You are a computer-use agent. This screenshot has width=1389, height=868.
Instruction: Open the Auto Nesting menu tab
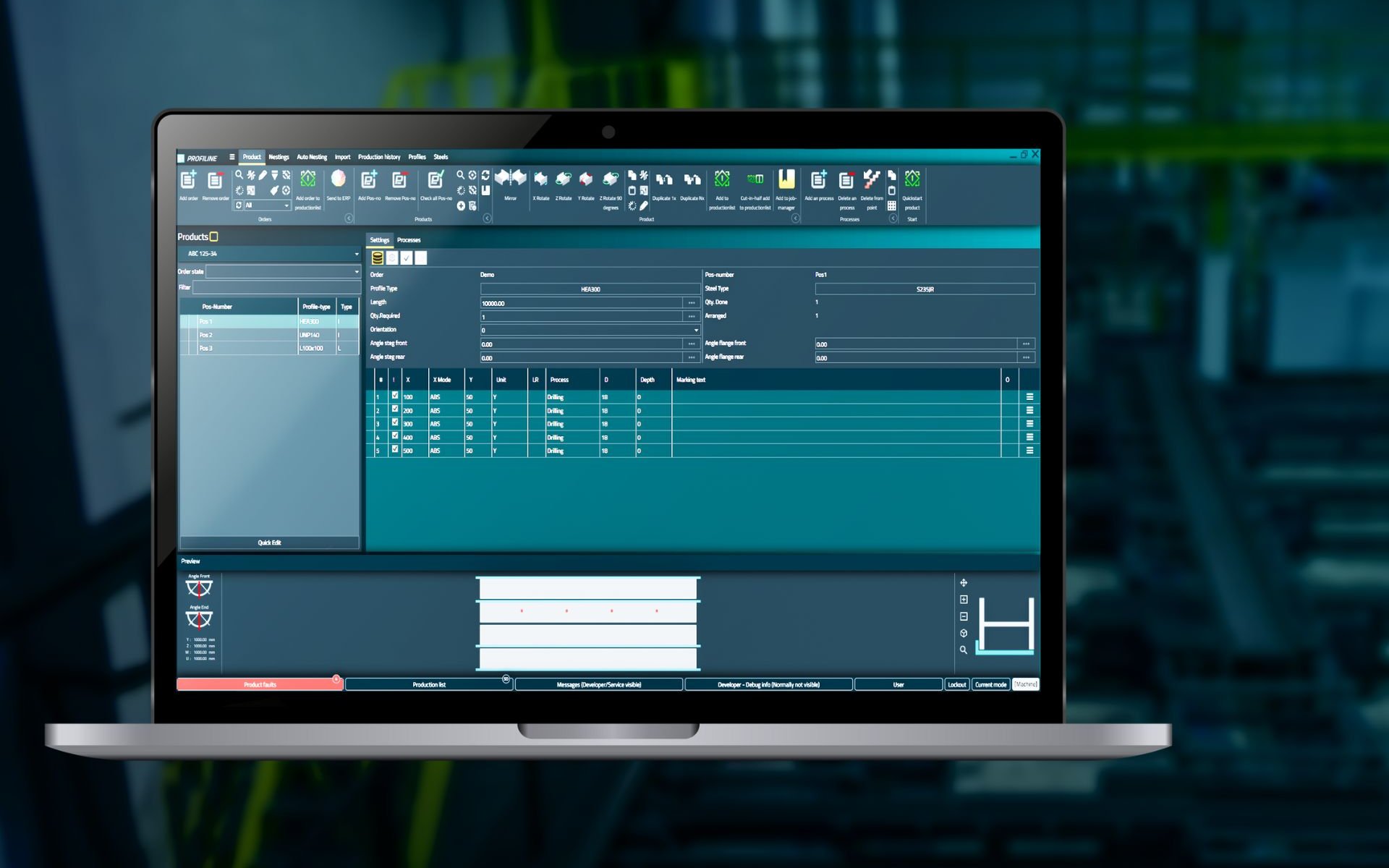(312, 157)
